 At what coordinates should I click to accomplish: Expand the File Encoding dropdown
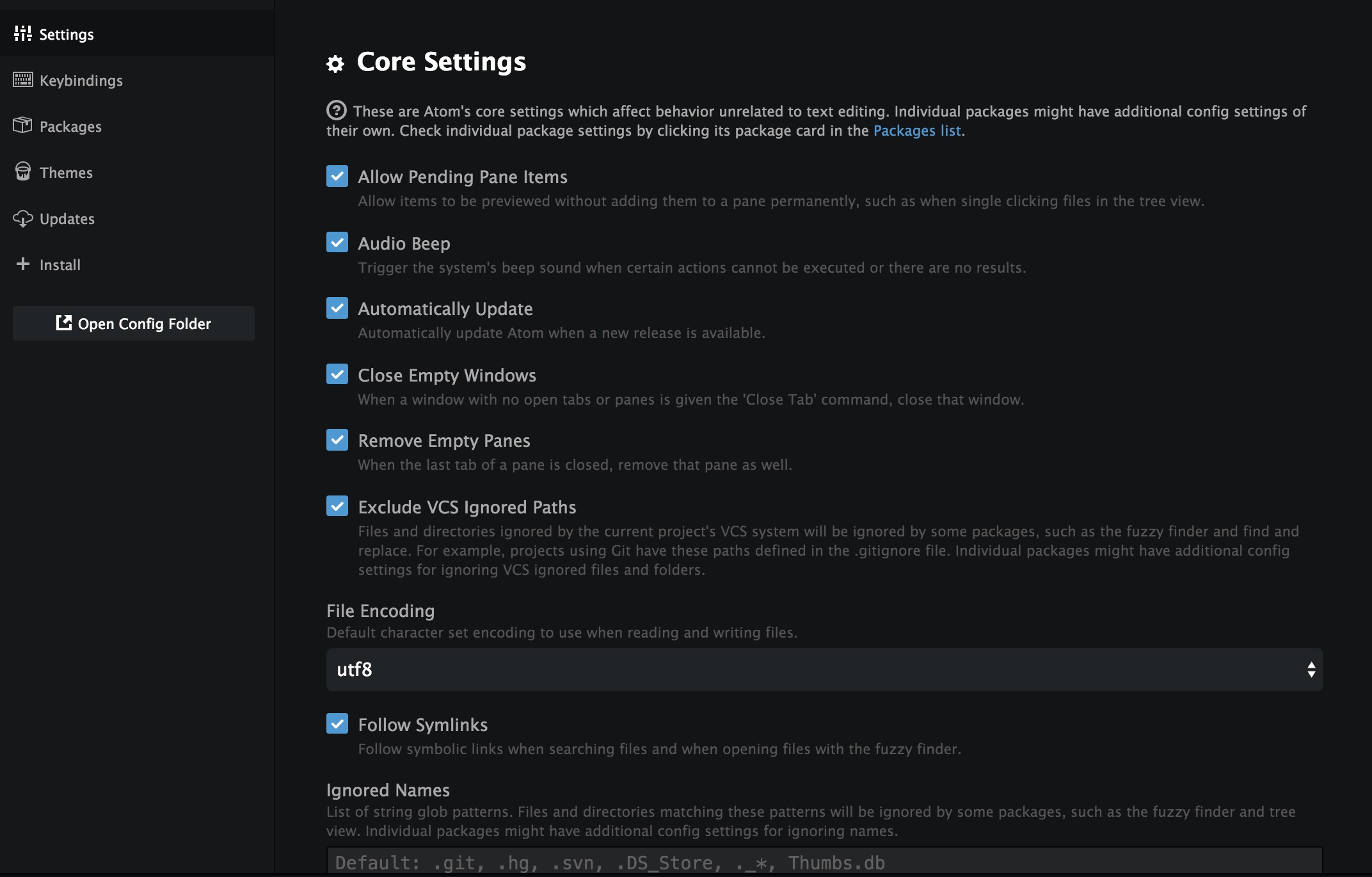(824, 668)
